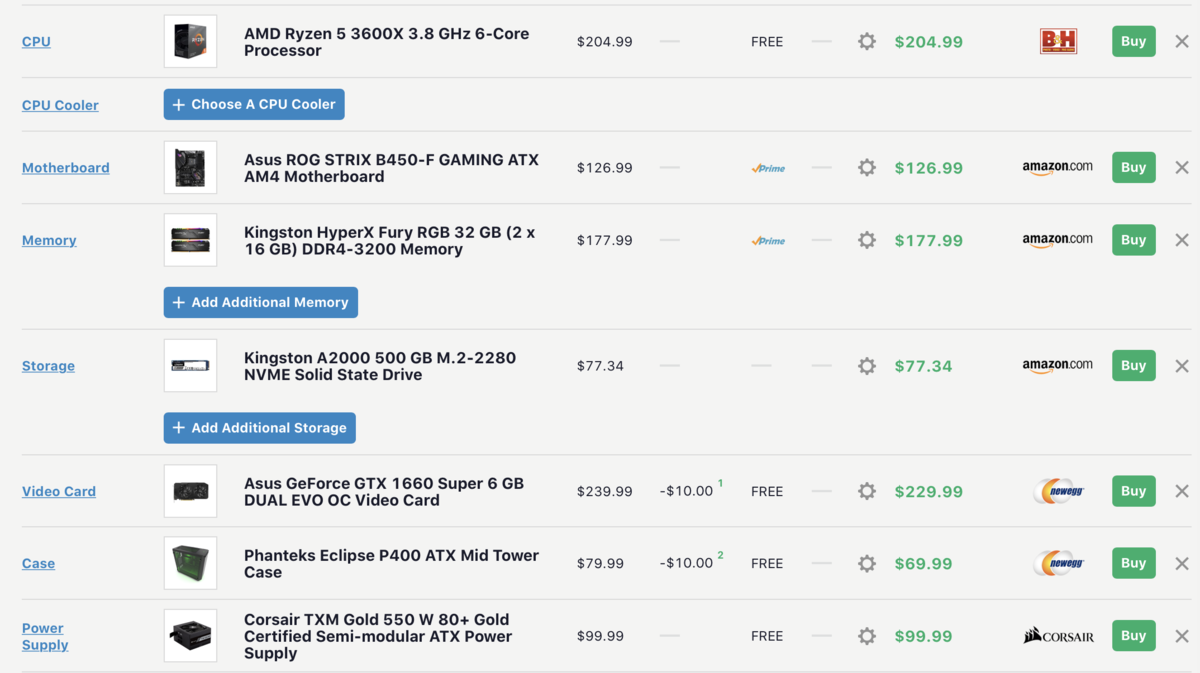This screenshot has height=673, width=1200.
Task: Open settings gear for the Storage row
Action: point(867,366)
